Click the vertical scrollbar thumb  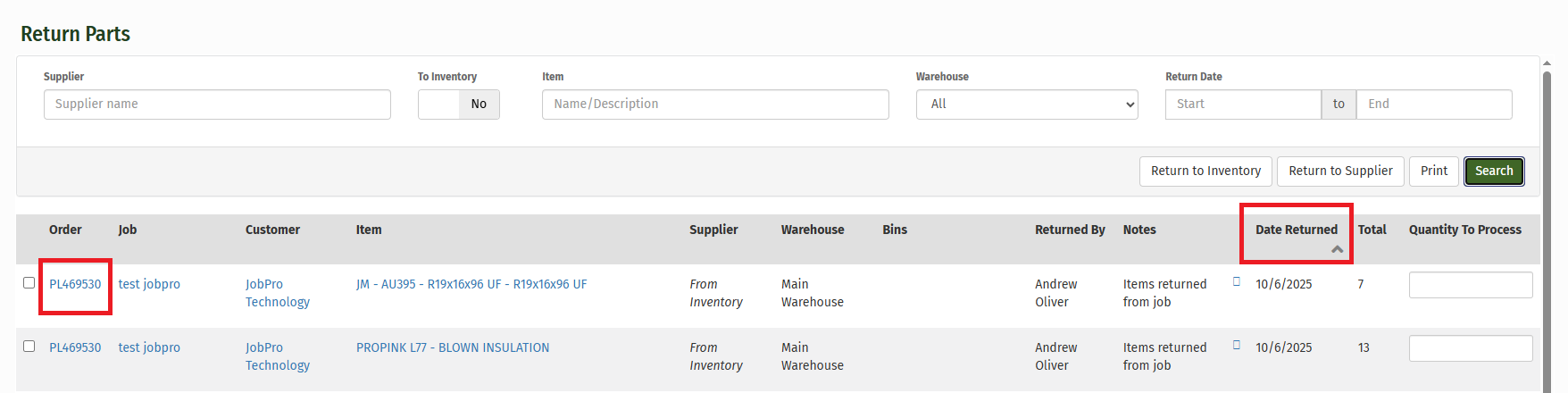(x=1547, y=223)
